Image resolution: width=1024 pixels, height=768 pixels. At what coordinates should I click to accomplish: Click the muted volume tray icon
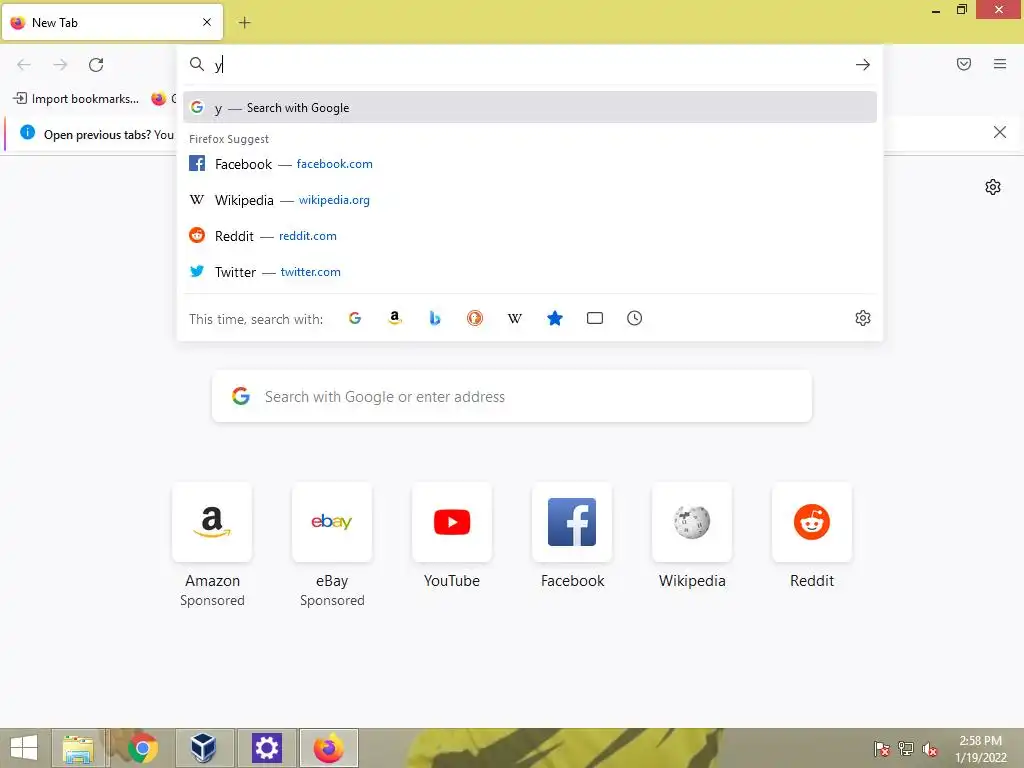pos(930,749)
